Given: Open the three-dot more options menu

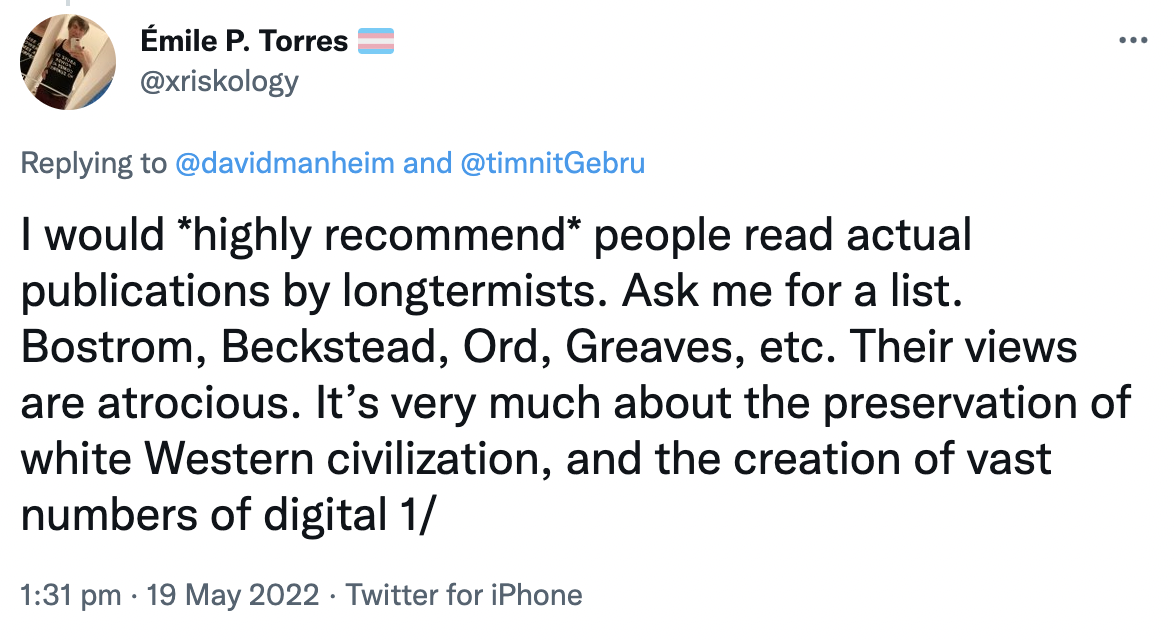Looking at the screenshot, I should [x=1132, y=42].
